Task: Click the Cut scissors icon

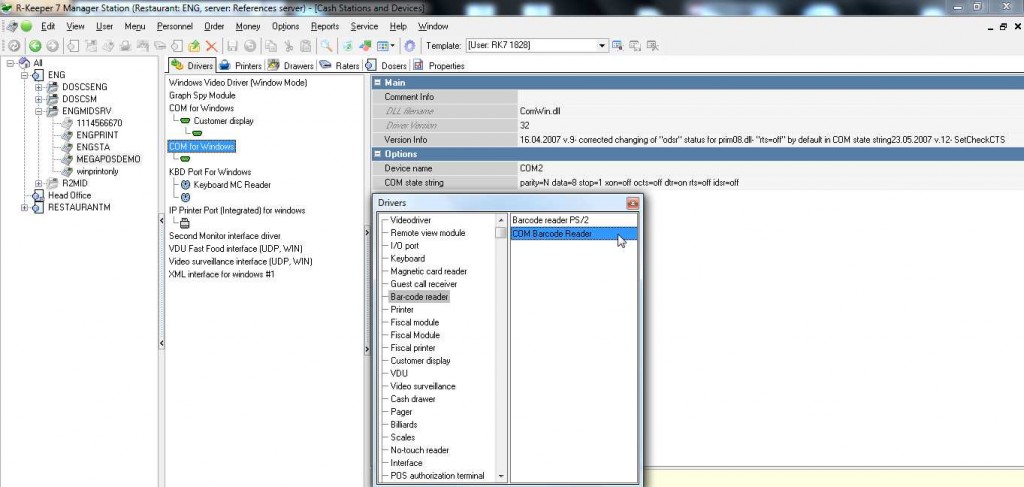Action: [x=288, y=46]
